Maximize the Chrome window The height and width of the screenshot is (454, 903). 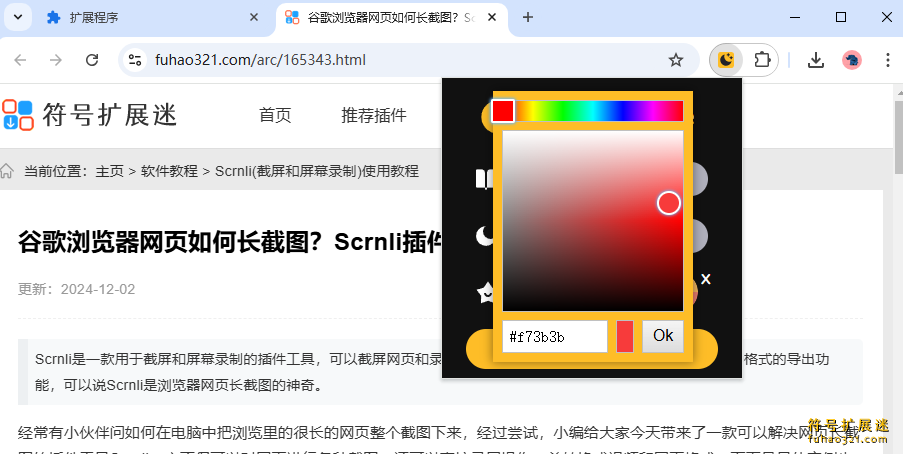click(x=841, y=17)
